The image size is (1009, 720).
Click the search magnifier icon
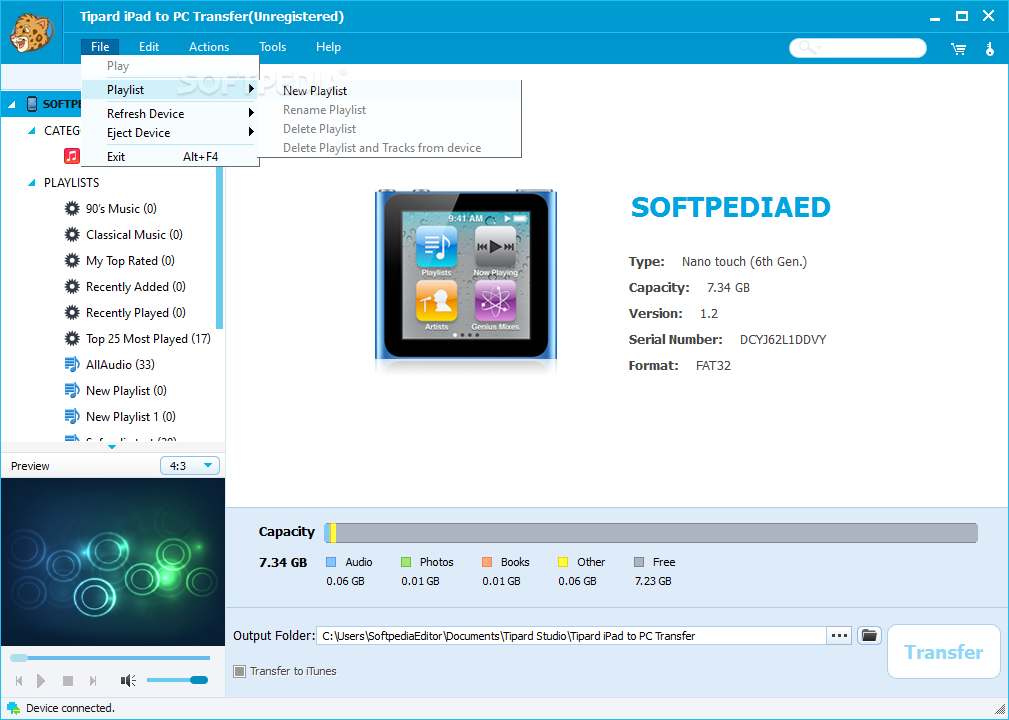[806, 47]
